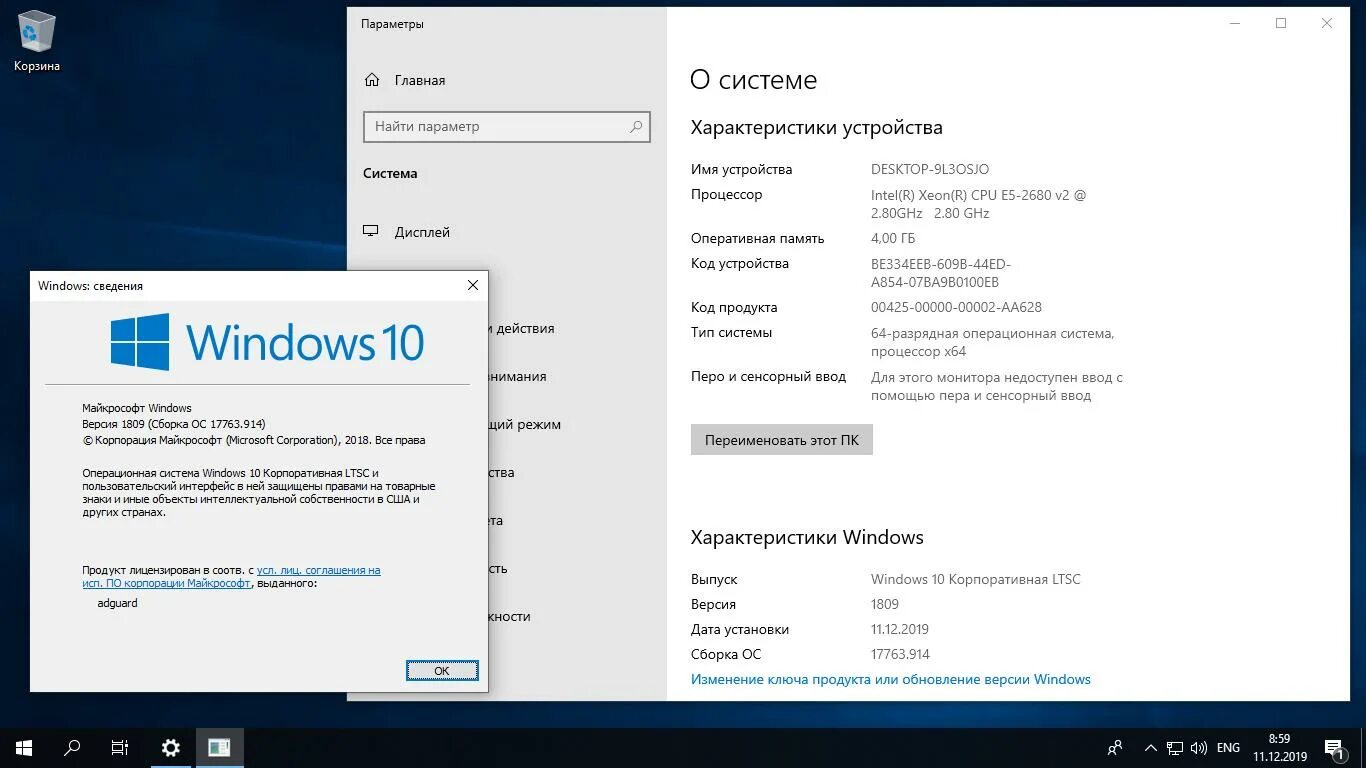Select device name DESKTOP-9L3OSJO text
Image resolution: width=1366 pixels, height=768 pixels.
[x=930, y=169]
